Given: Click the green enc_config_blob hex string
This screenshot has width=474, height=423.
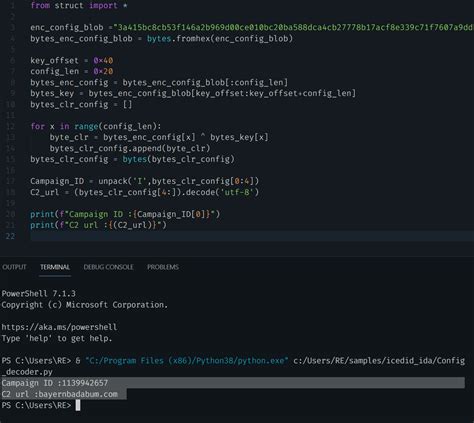Looking at the screenshot, I should pos(293,27).
